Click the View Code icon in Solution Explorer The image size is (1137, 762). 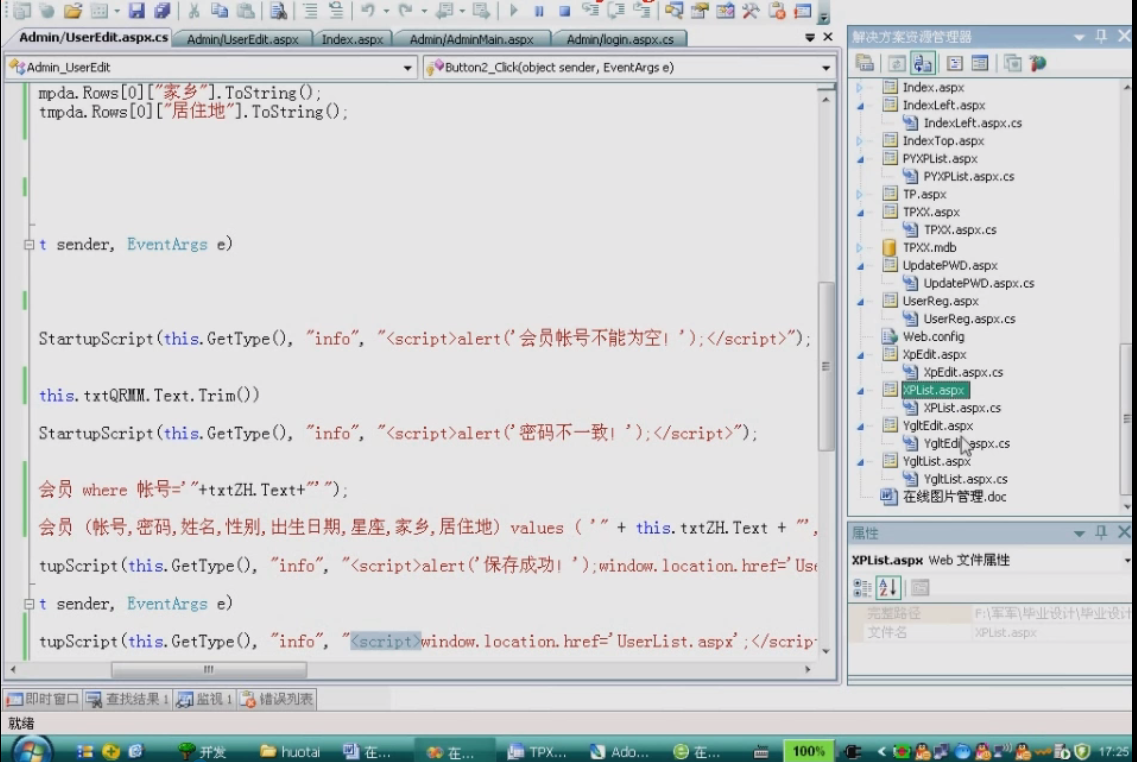pos(954,64)
